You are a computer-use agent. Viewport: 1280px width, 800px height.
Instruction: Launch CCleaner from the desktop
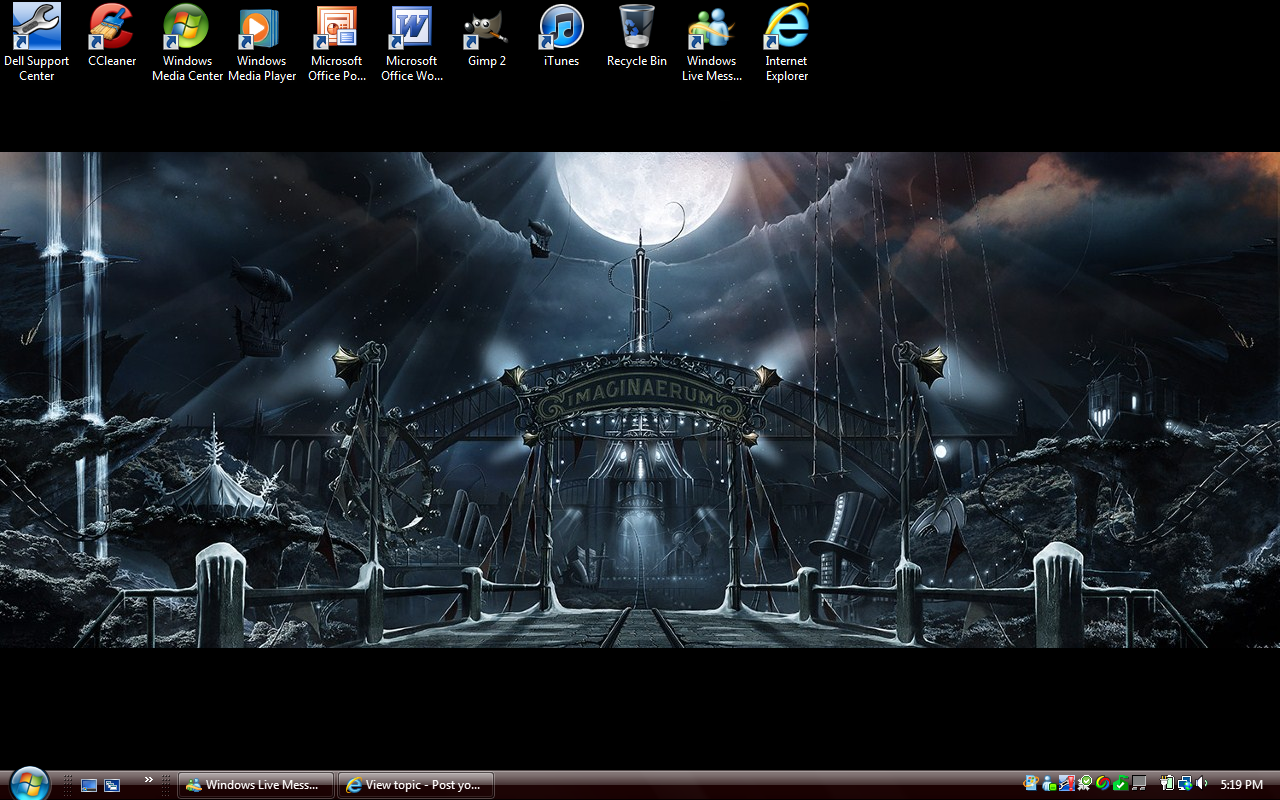(x=112, y=28)
